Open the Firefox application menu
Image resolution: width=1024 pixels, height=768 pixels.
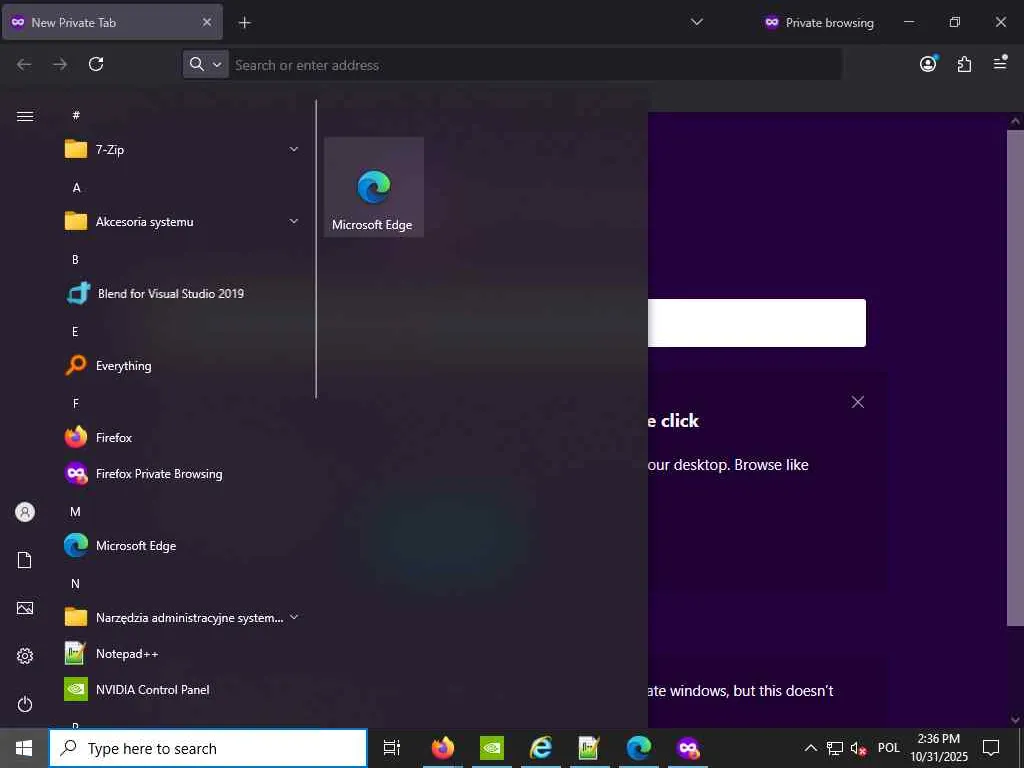(1000, 63)
